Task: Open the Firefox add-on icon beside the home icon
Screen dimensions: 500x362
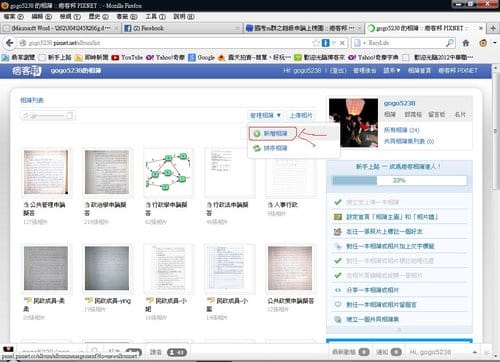Action: click(483, 43)
